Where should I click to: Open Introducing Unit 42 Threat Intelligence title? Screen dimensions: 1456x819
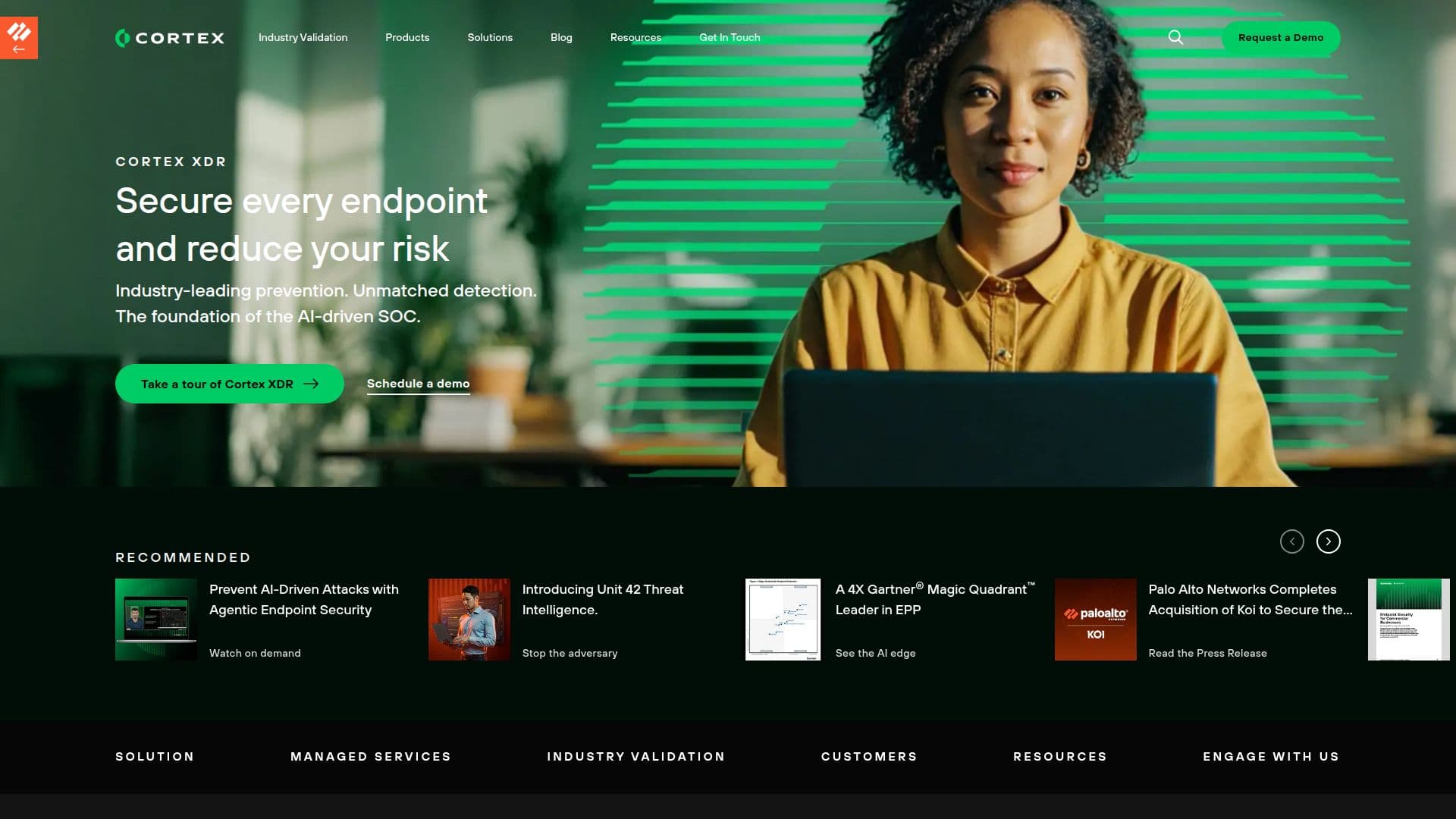coord(603,599)
